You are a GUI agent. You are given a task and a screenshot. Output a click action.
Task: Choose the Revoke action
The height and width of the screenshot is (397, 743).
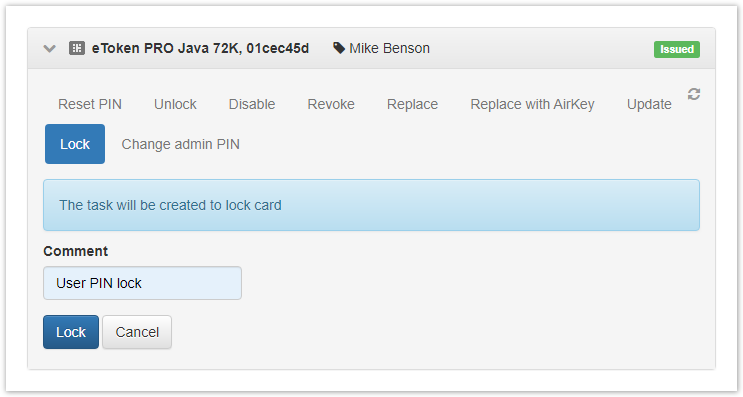[x=331, y=104]
